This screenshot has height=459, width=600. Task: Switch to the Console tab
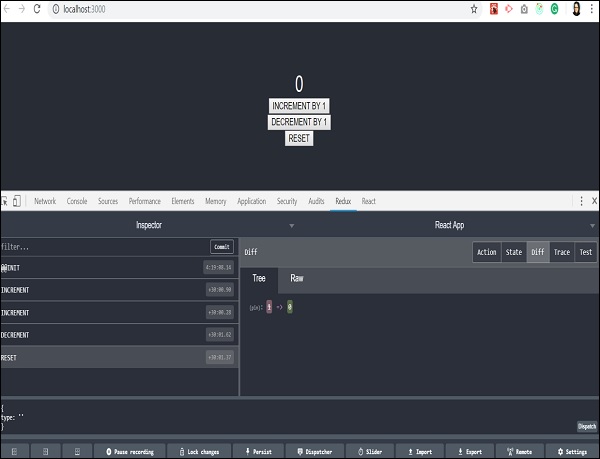pyautogui.click(x=77, y=201)
